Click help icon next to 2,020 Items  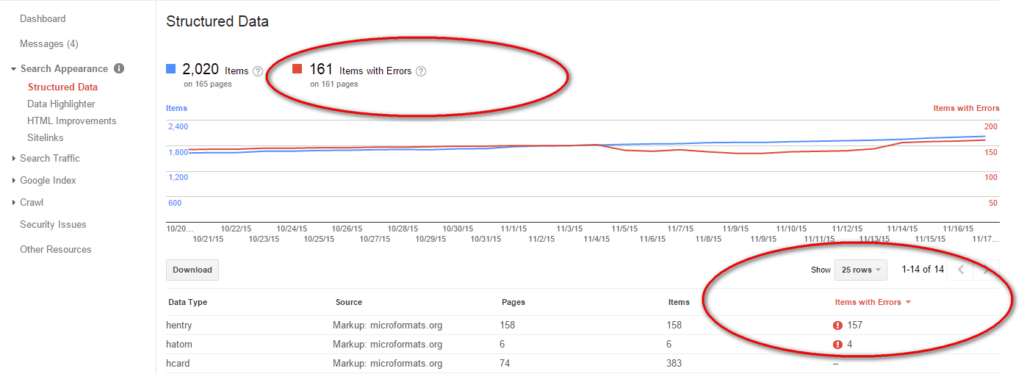point(257,71)
